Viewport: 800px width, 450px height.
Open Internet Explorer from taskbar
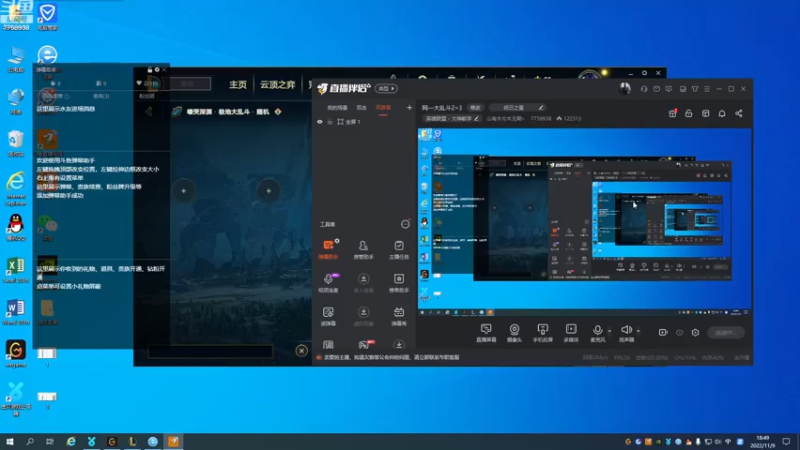tap(71, 442)
